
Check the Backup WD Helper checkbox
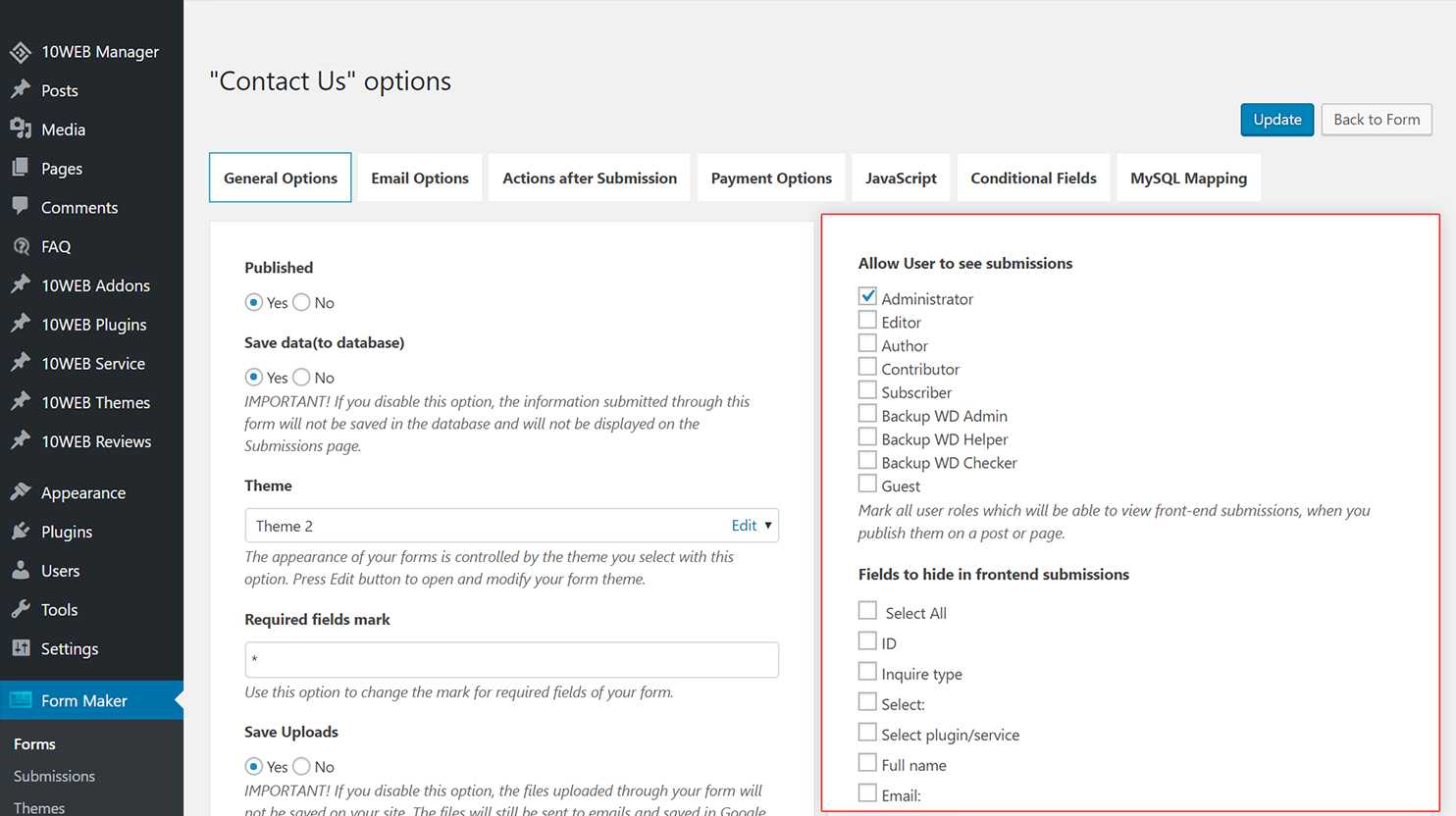867,437
